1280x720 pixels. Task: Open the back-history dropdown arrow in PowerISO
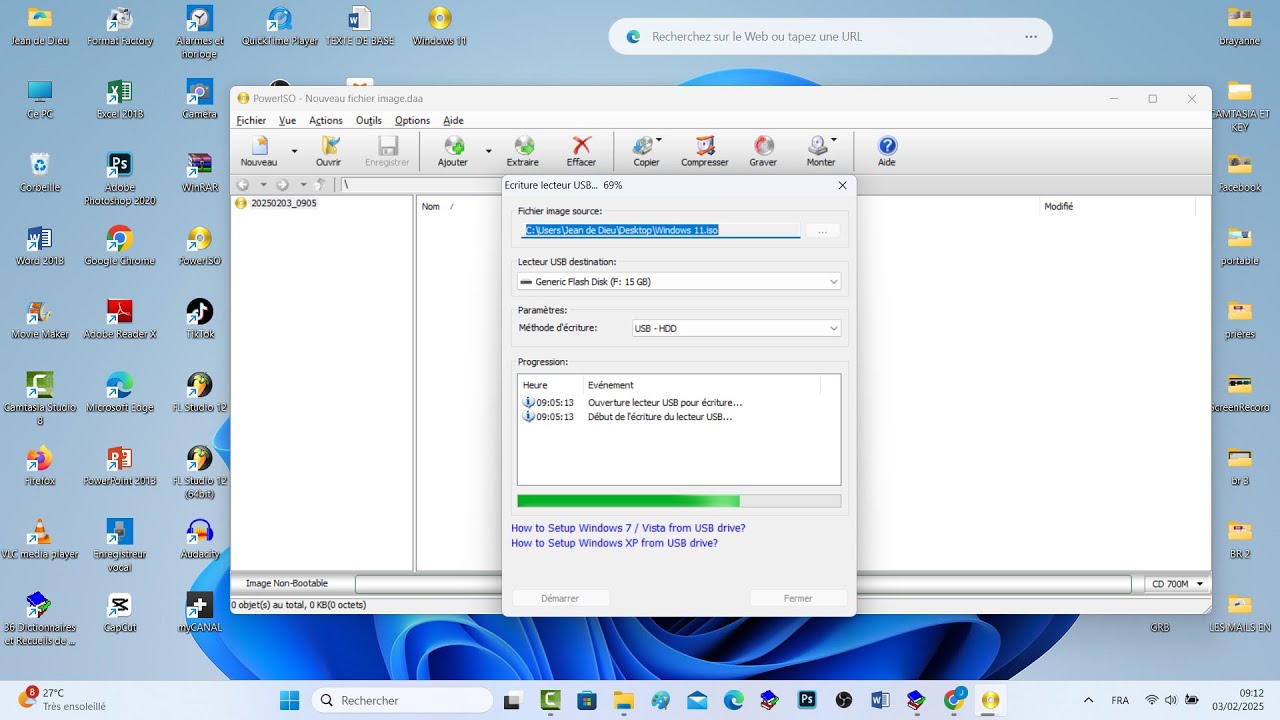click(263, 185)
